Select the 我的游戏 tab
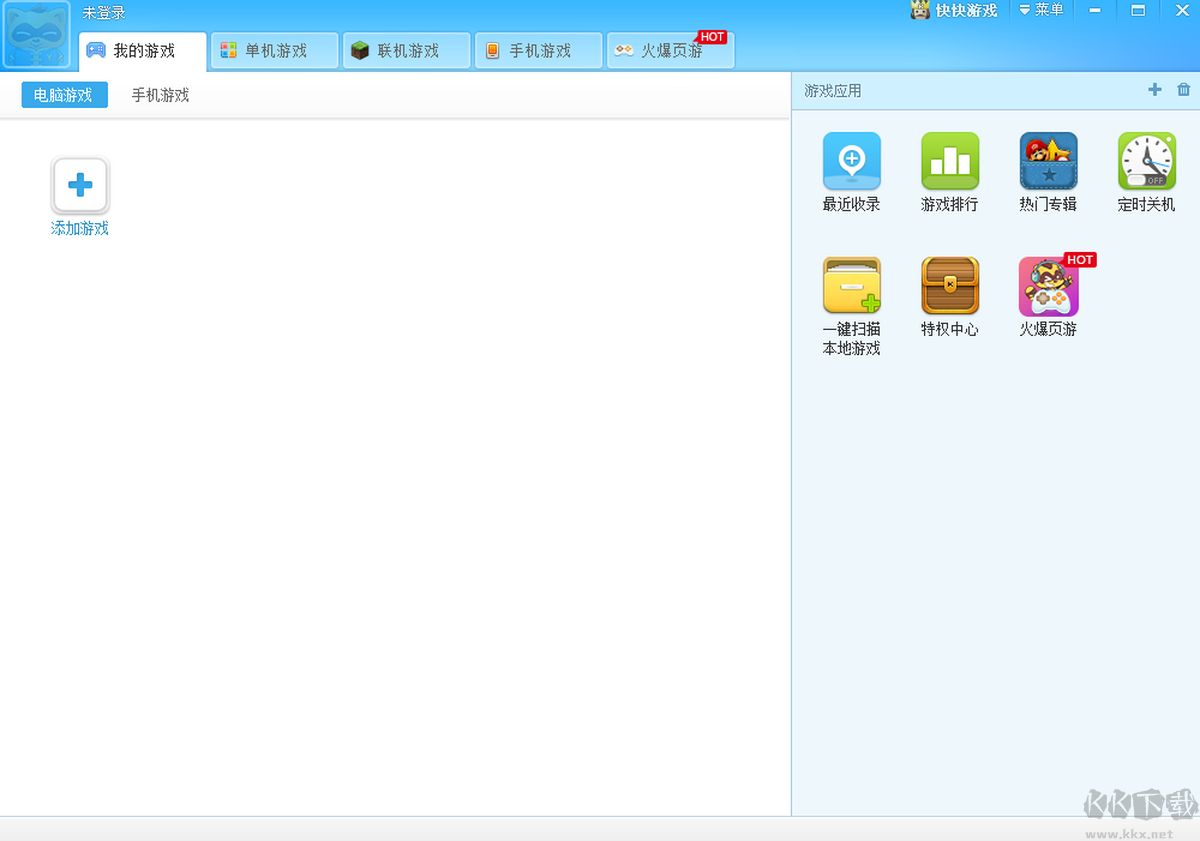 [x=143, y=51]
